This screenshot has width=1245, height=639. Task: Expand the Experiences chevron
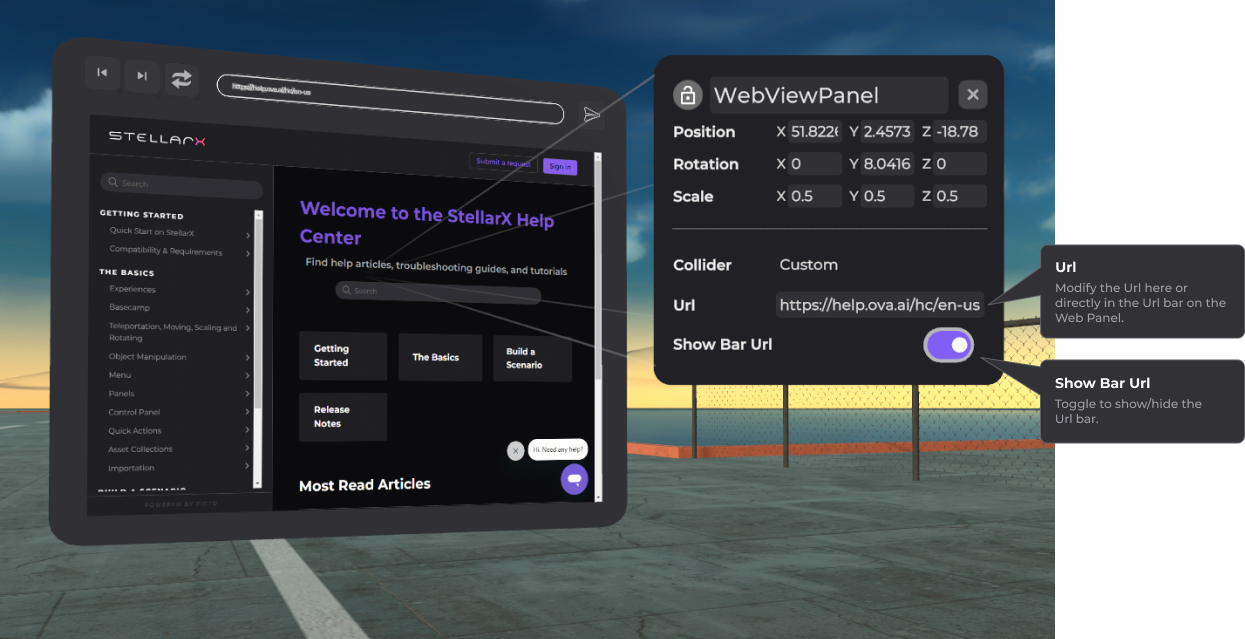point(247,292)
